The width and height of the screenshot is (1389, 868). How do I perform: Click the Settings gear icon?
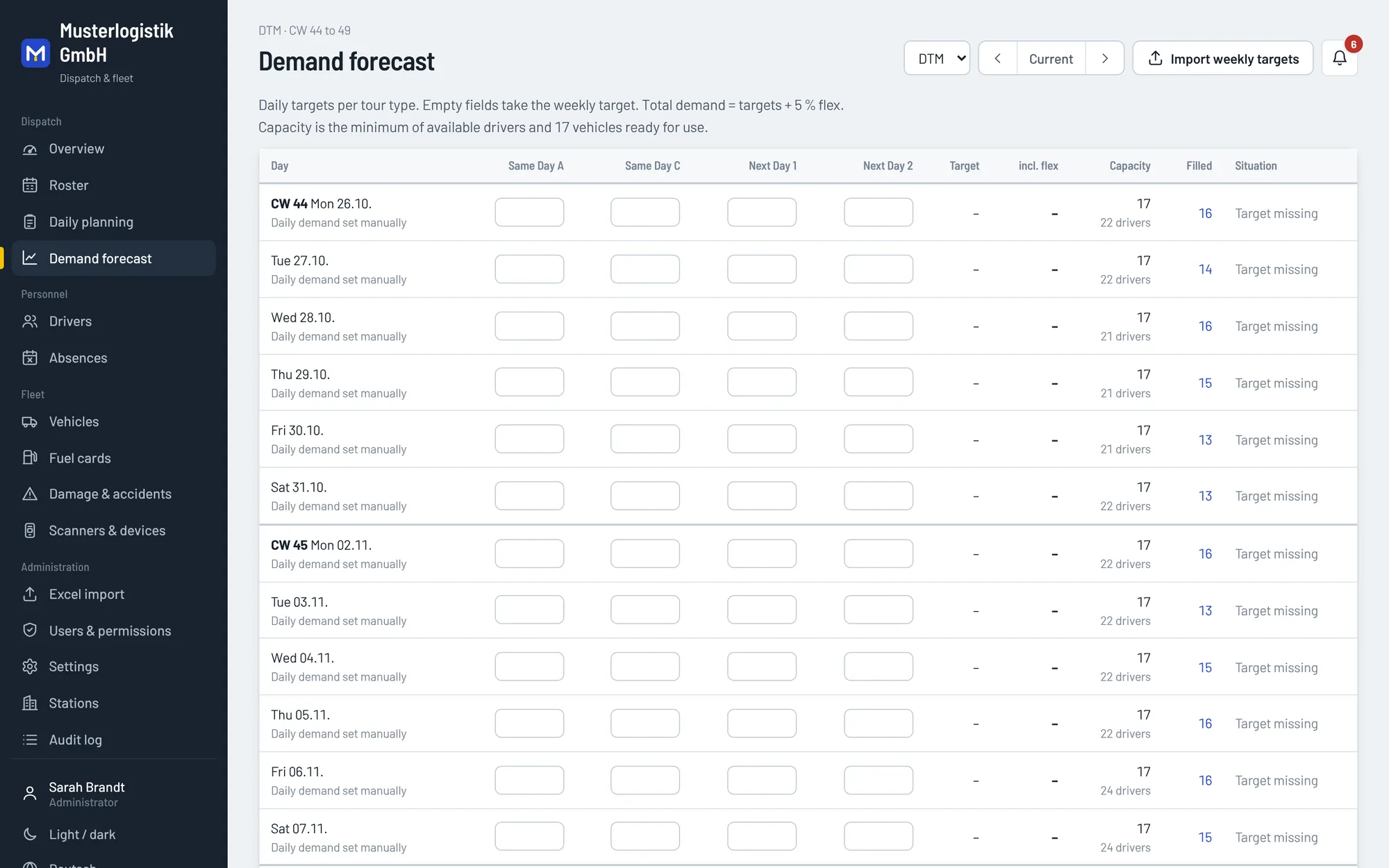pyautogui.click(x=30, y=667)
